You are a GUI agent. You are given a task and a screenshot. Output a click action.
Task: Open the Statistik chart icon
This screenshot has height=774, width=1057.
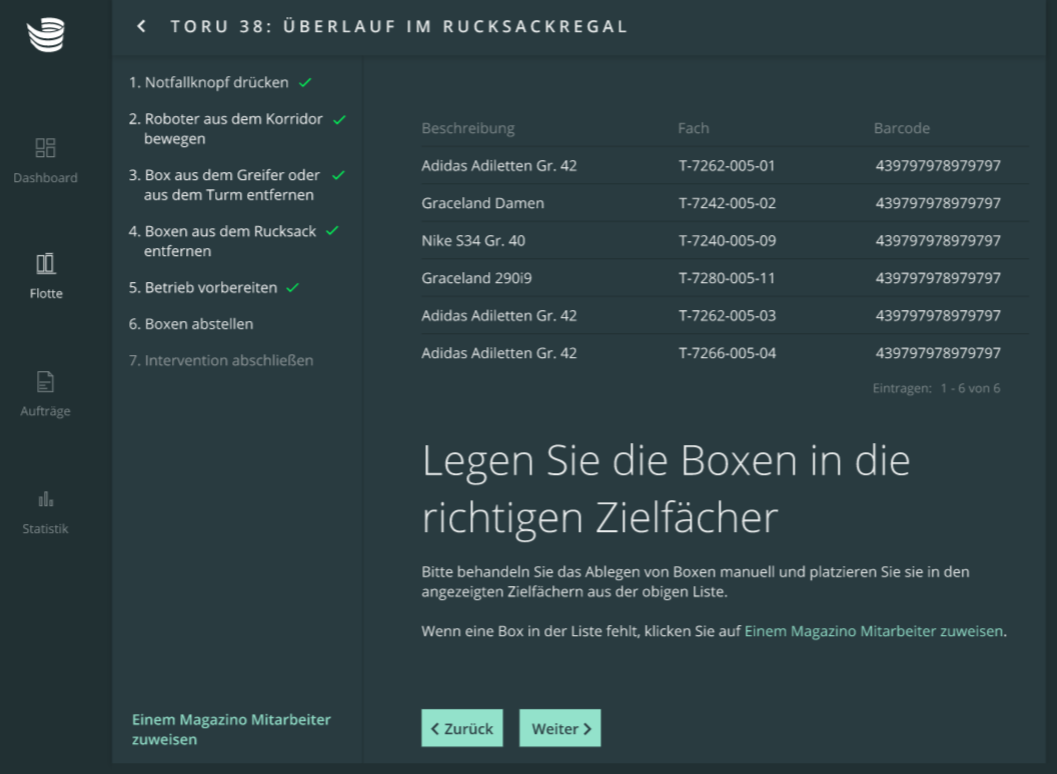[46, 499]
